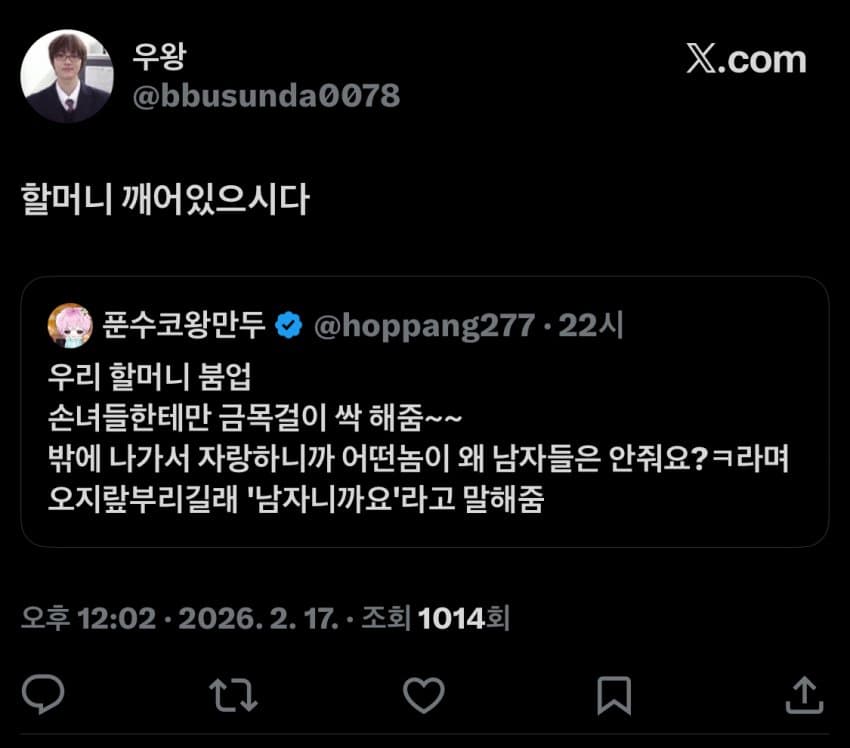Click the 오후 12:02 post time
This screenshot has width=850, height=748.
(89, 619)
